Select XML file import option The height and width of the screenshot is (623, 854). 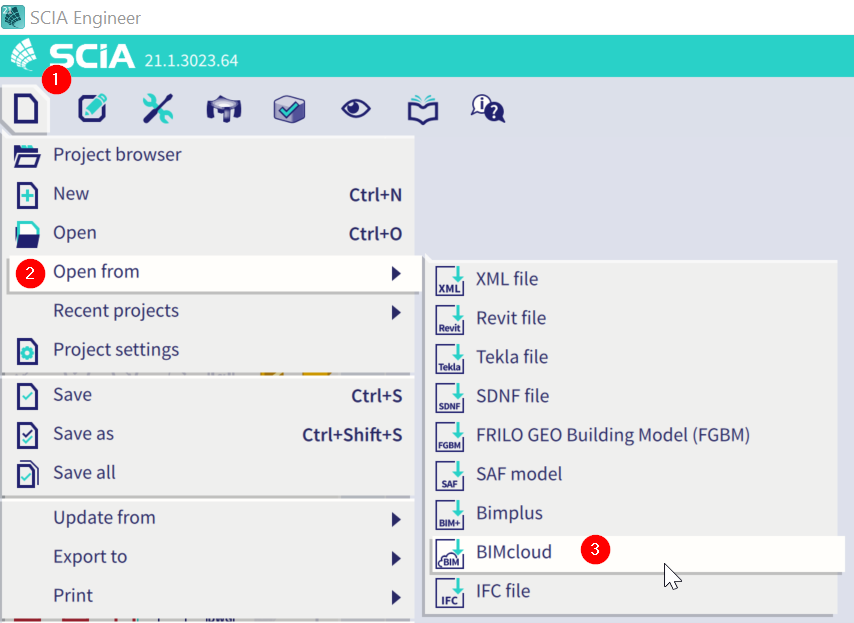[632, 279]
